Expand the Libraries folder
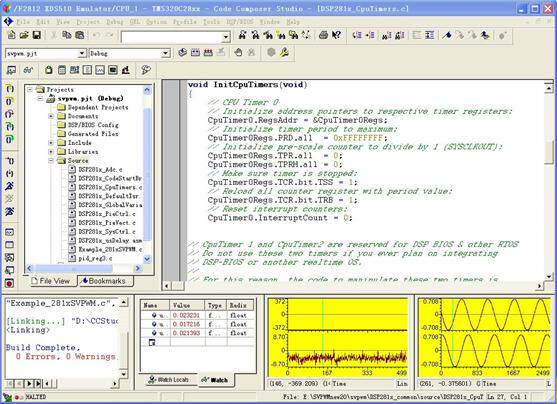The width and height of the screenshot is (557, 404). (x=51, y=152)
